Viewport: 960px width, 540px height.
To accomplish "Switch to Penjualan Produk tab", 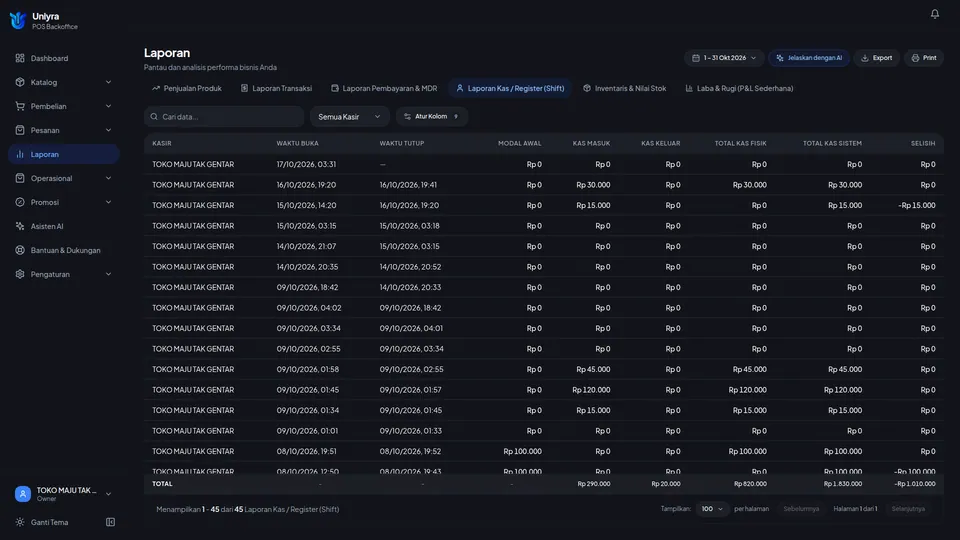I will click(x=187, y=88).
